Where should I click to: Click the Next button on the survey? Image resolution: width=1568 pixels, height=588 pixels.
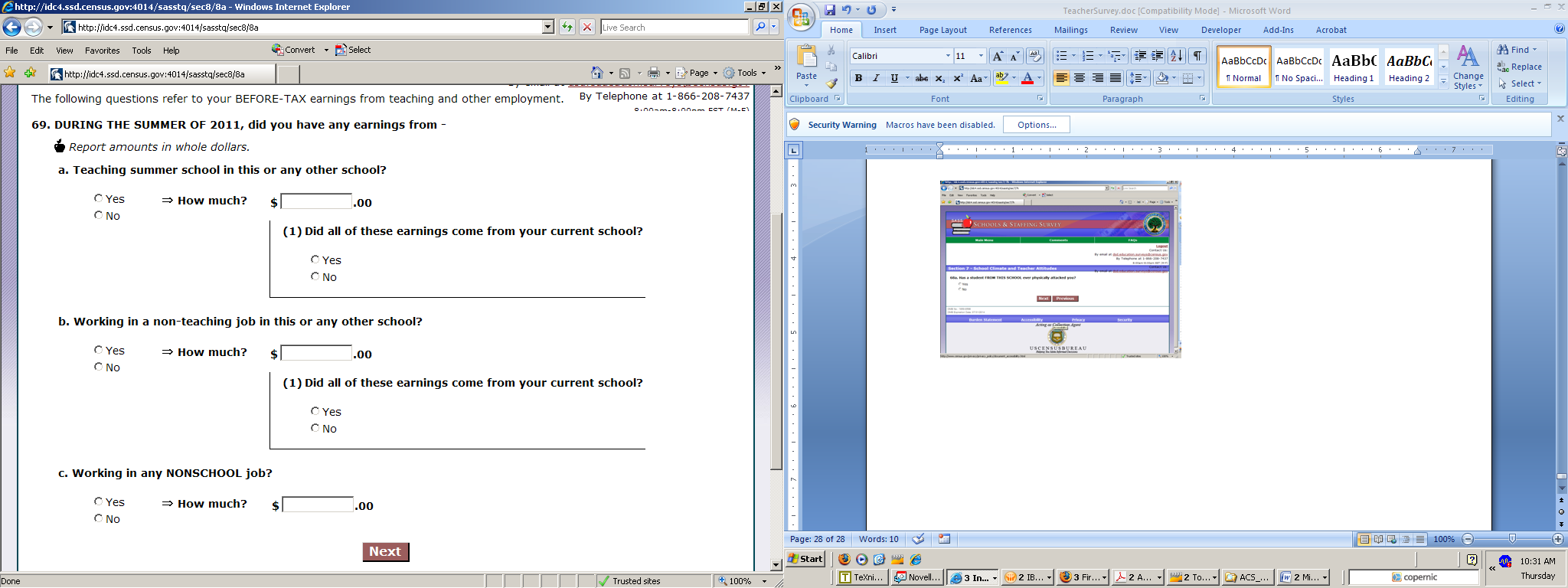click(x=386, y=552)
